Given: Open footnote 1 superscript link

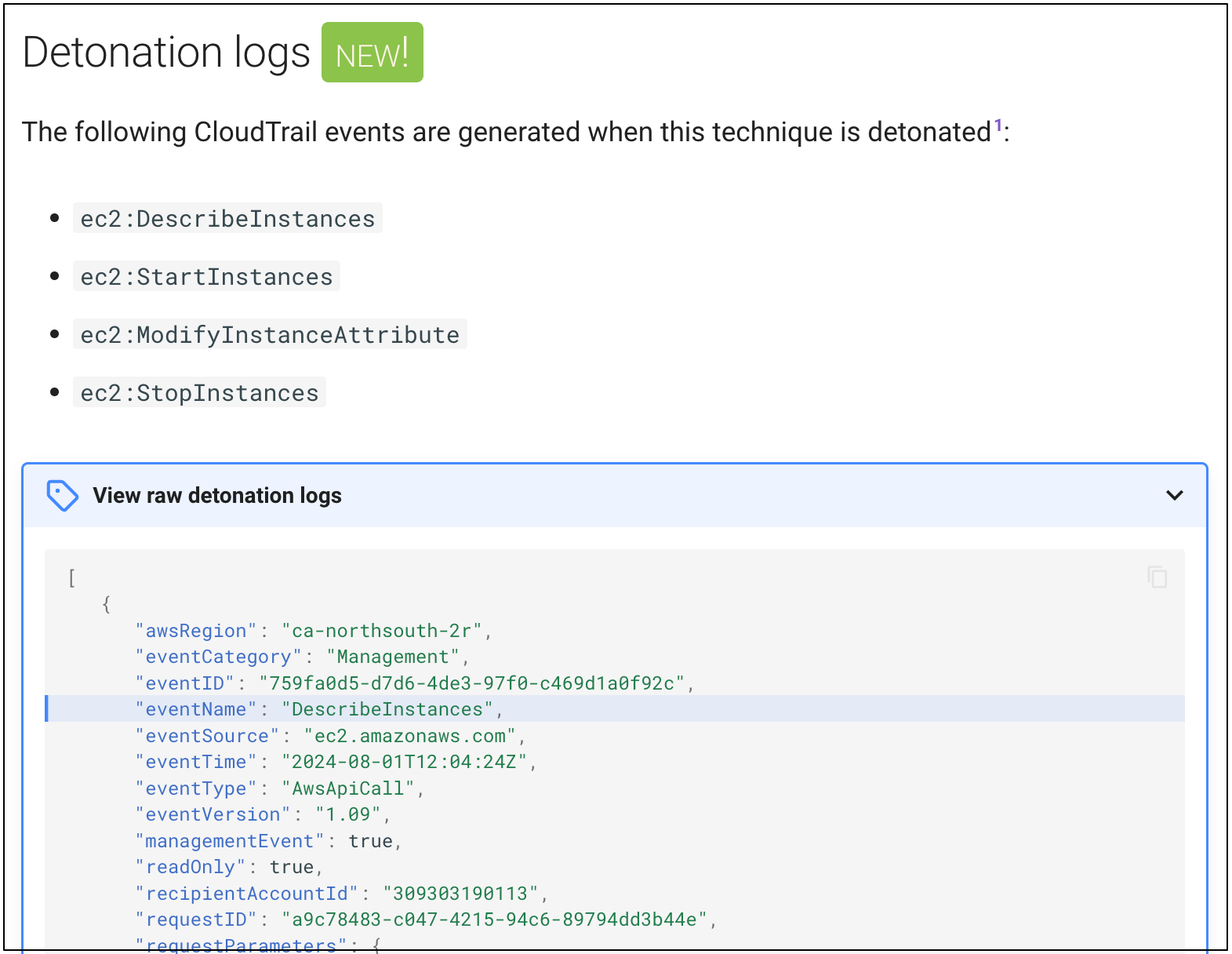Looking at the screenshot, I should (x=998, y=126).
